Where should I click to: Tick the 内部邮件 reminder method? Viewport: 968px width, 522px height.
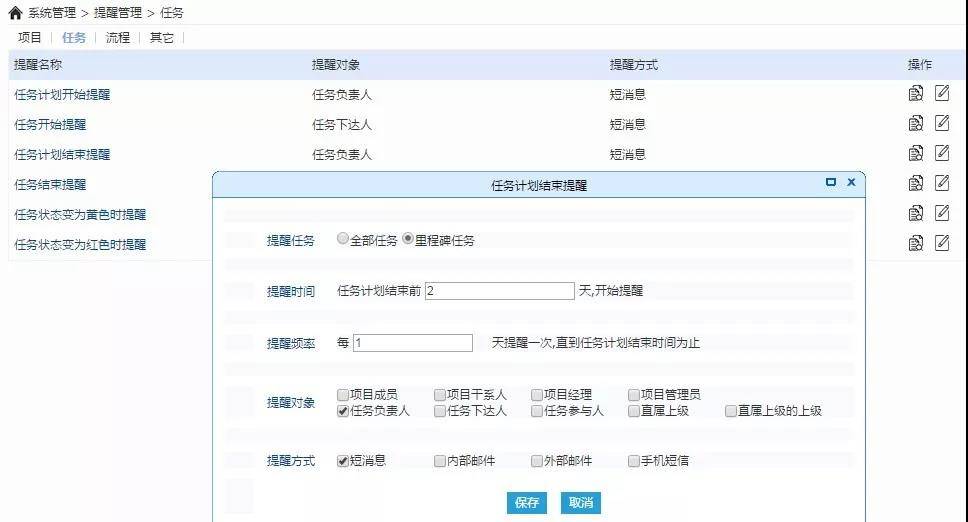coord(440,461)
